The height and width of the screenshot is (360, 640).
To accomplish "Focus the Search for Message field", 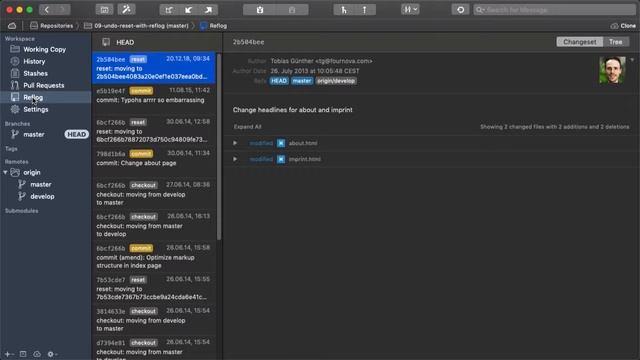I will tap(554, 10).
